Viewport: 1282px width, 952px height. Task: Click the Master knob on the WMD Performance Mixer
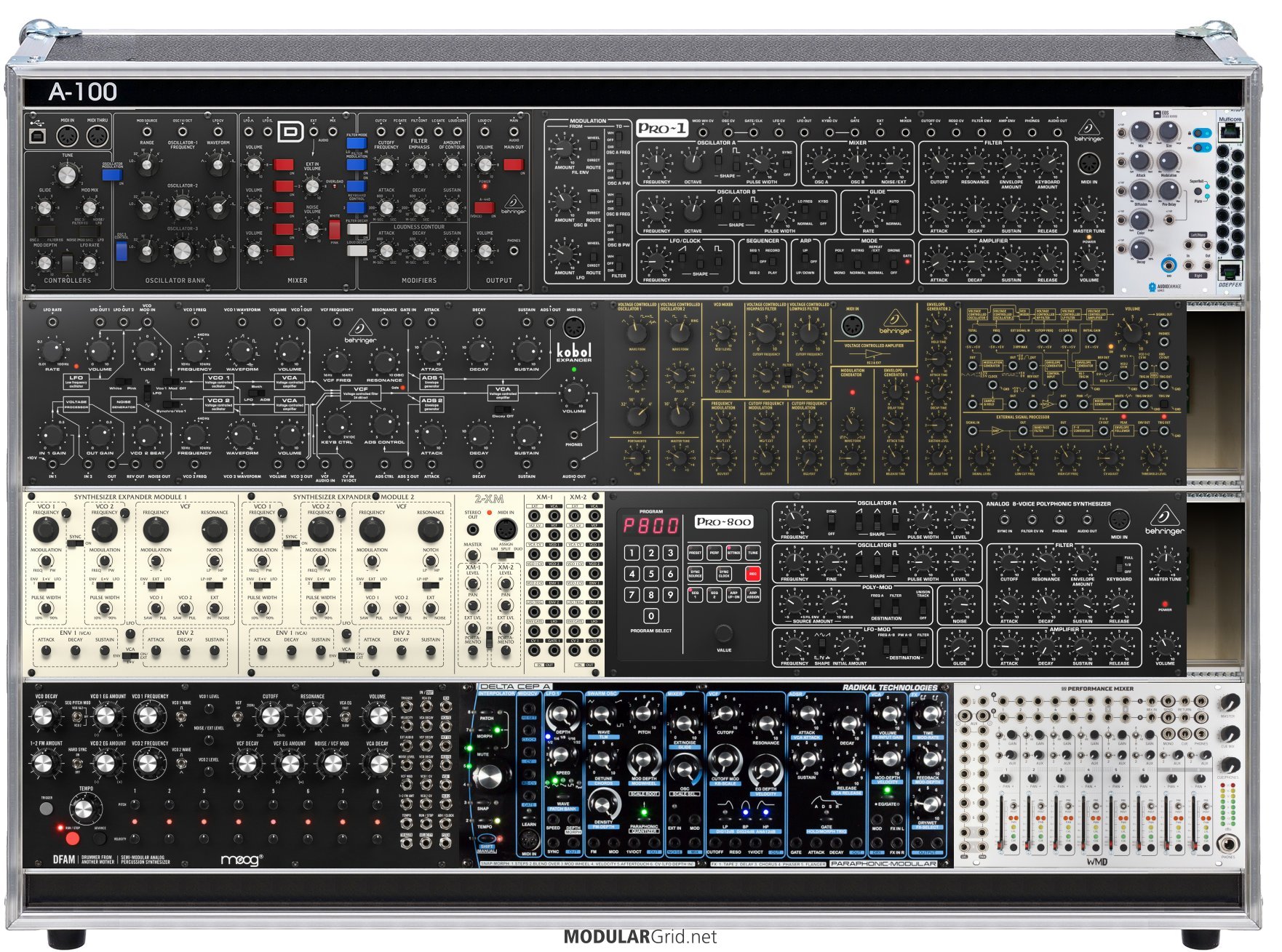tap(1229, 703)
